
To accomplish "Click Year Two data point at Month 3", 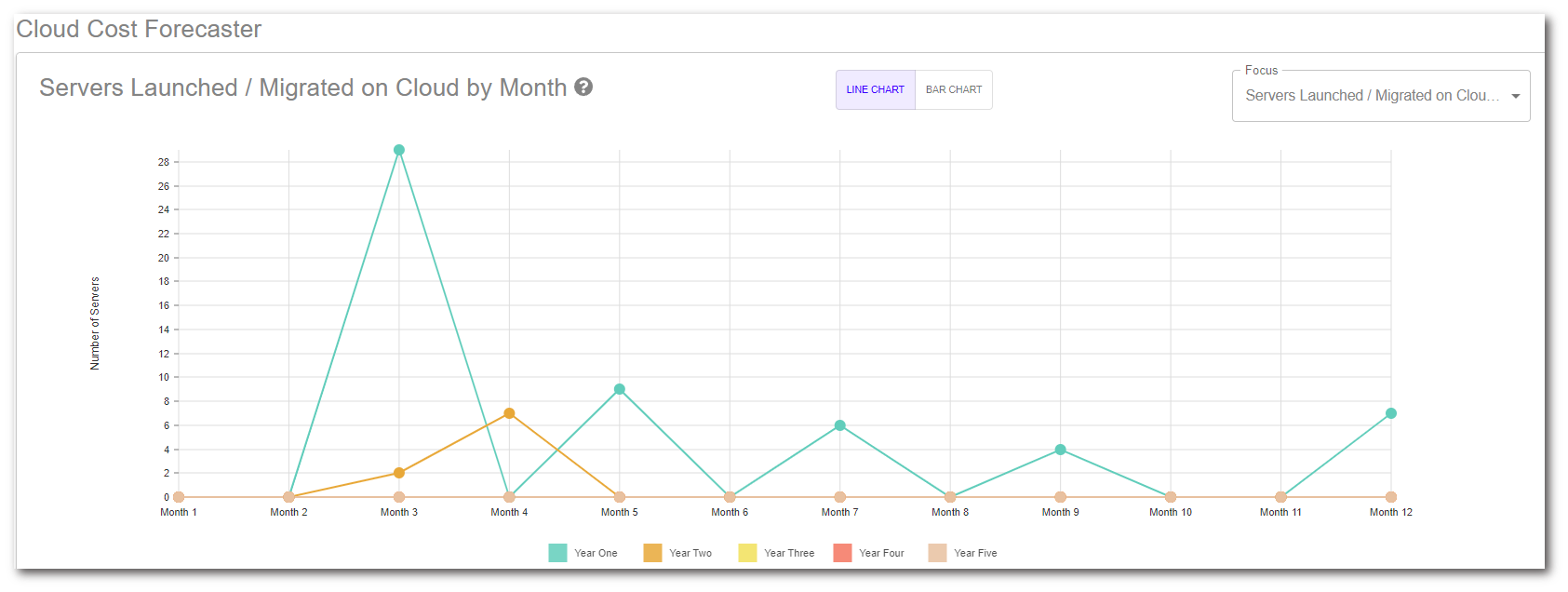I will pos(399,473).
